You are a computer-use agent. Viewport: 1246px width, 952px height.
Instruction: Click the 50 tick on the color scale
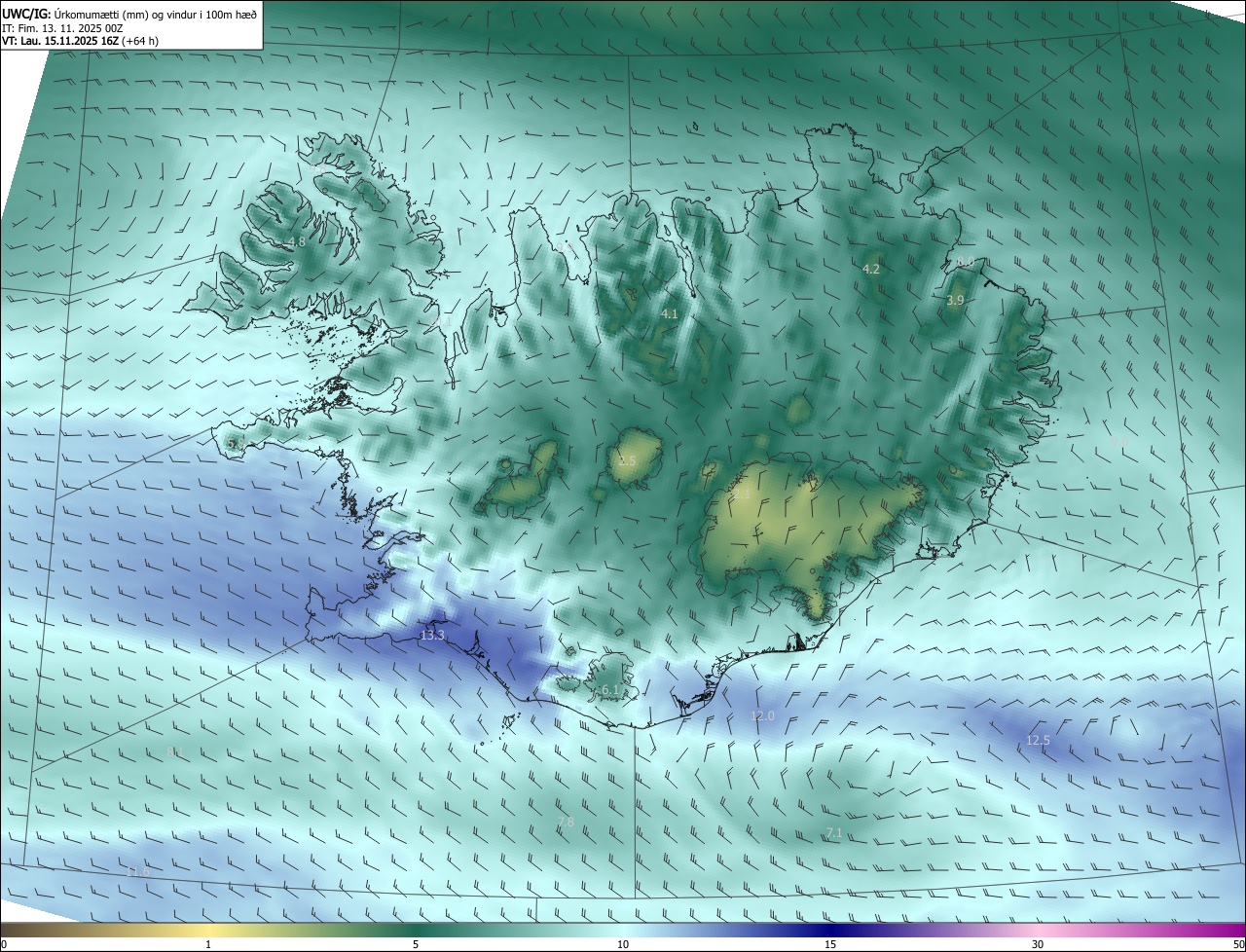[1238, 944]
